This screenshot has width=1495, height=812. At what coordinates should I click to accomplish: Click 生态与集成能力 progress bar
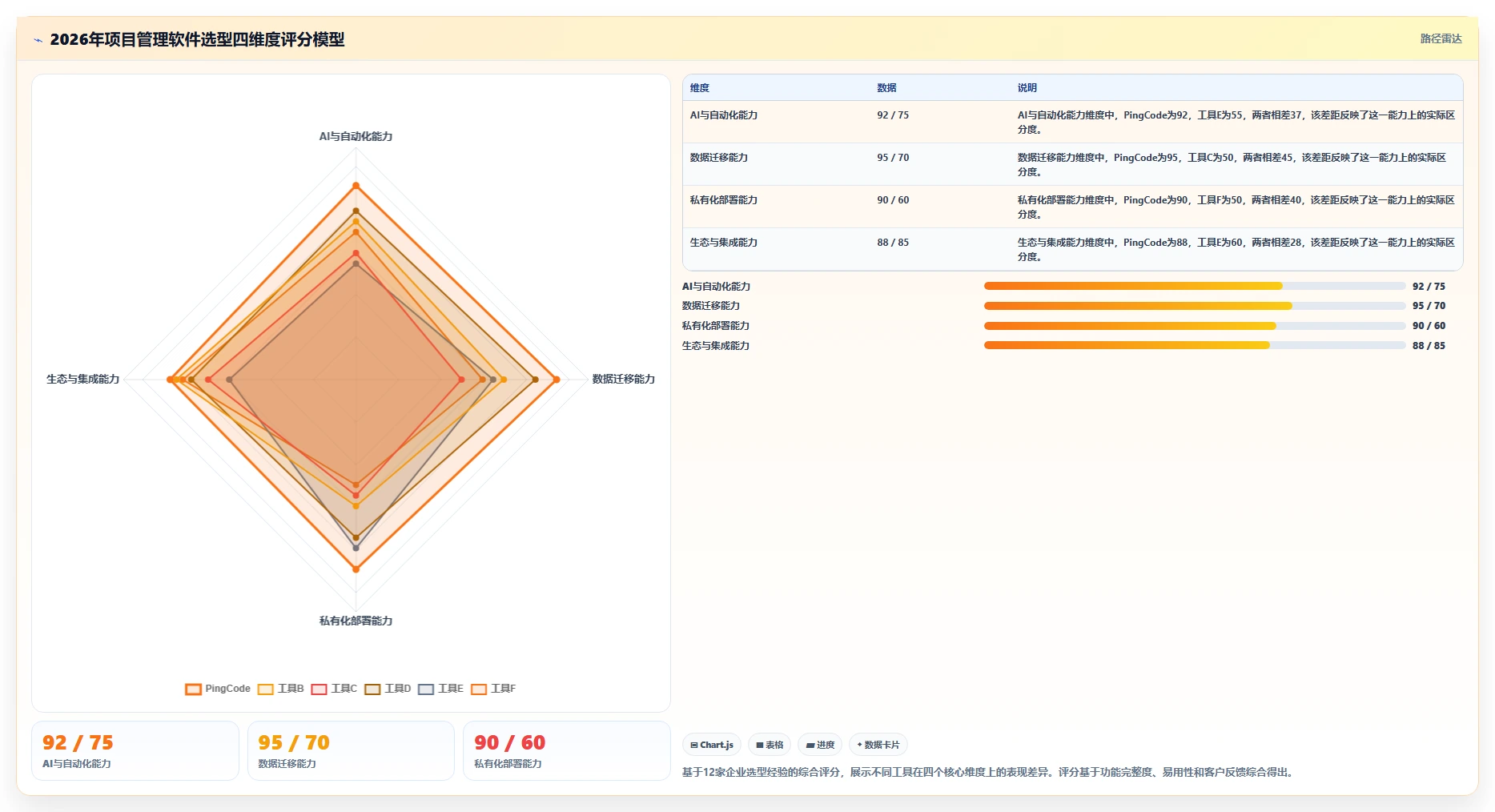pyautogui.click(x=1195, y=345)
